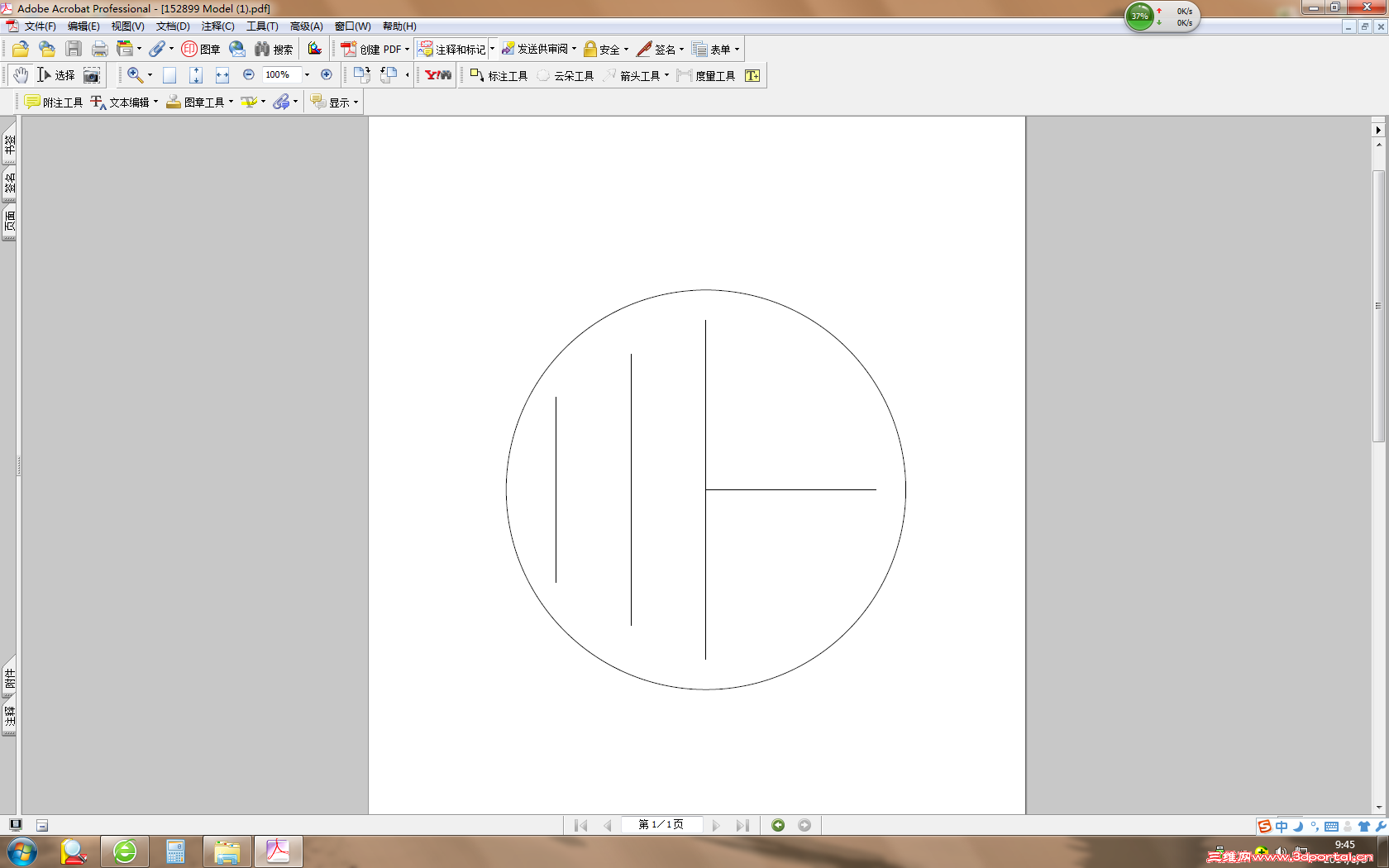Open the 注释(C) menu
This screenshot has height=868, width=1389.
[x=218, y=26]
